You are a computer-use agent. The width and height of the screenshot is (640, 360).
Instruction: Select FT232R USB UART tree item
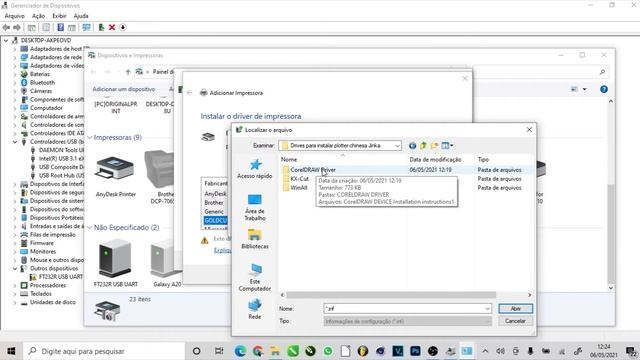[x=60, y=277]
